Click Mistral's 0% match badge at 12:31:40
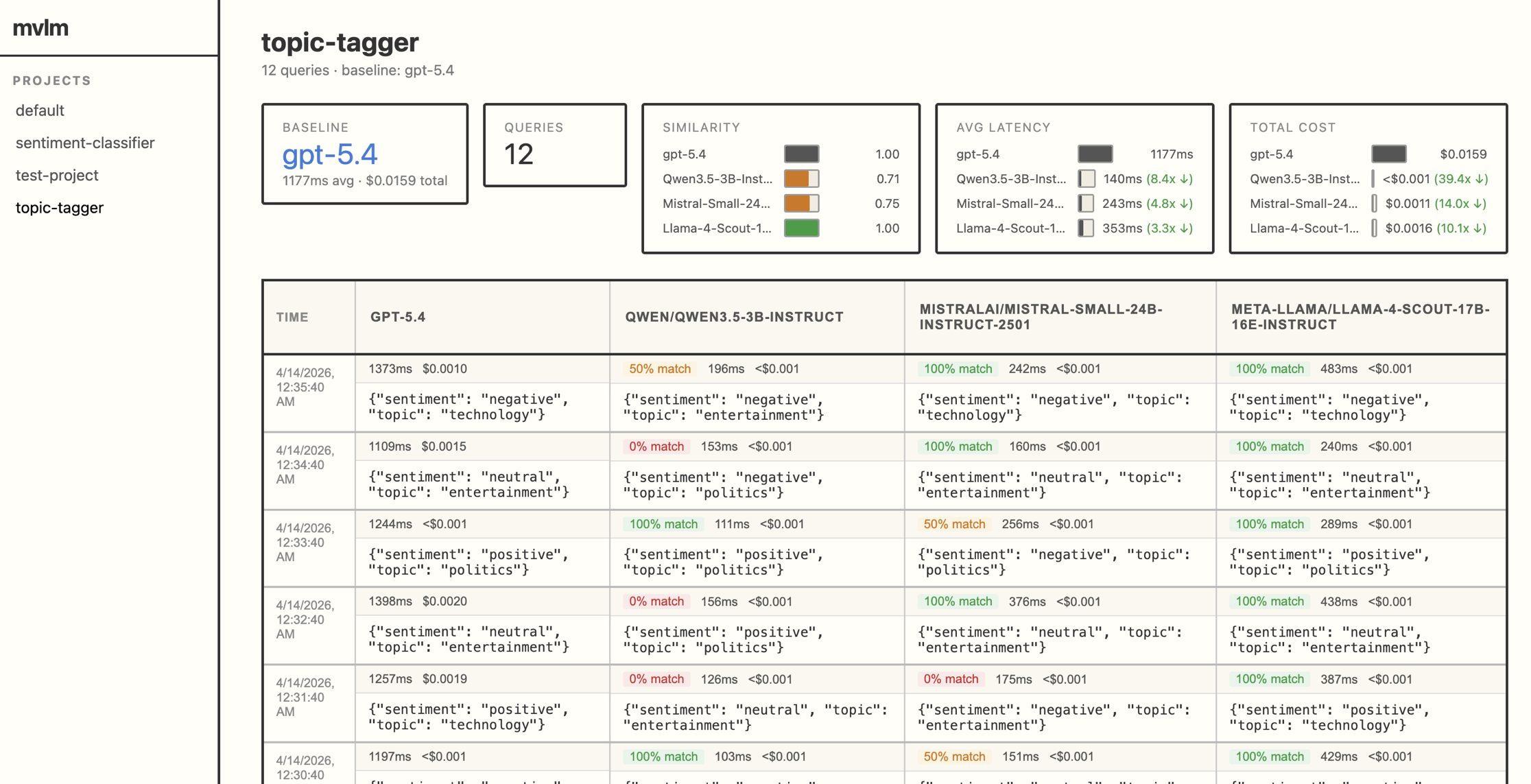Viewport: 1531px width, 784px height. click(950, 679)
